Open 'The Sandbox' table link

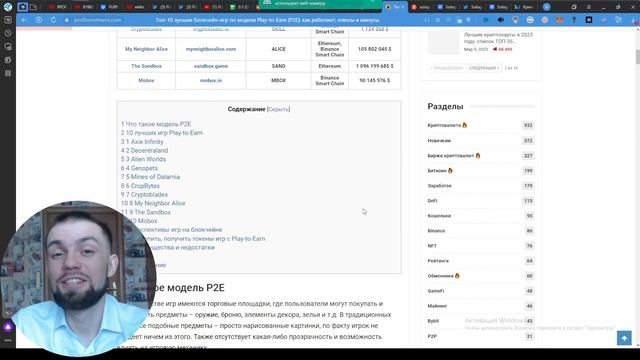click(146, 66)
